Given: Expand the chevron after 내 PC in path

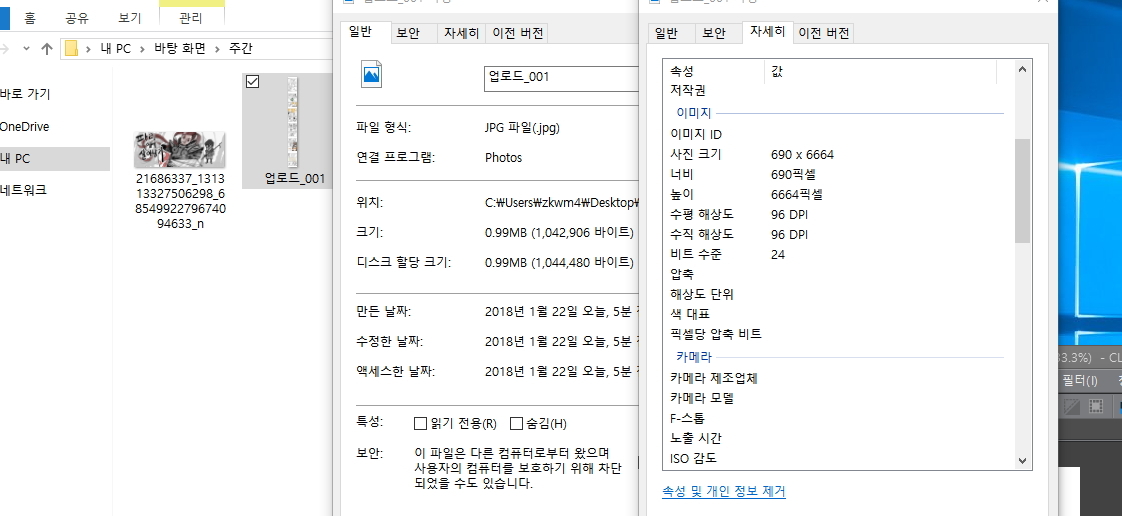Looking at the screenshot, I should click(145, 48).
